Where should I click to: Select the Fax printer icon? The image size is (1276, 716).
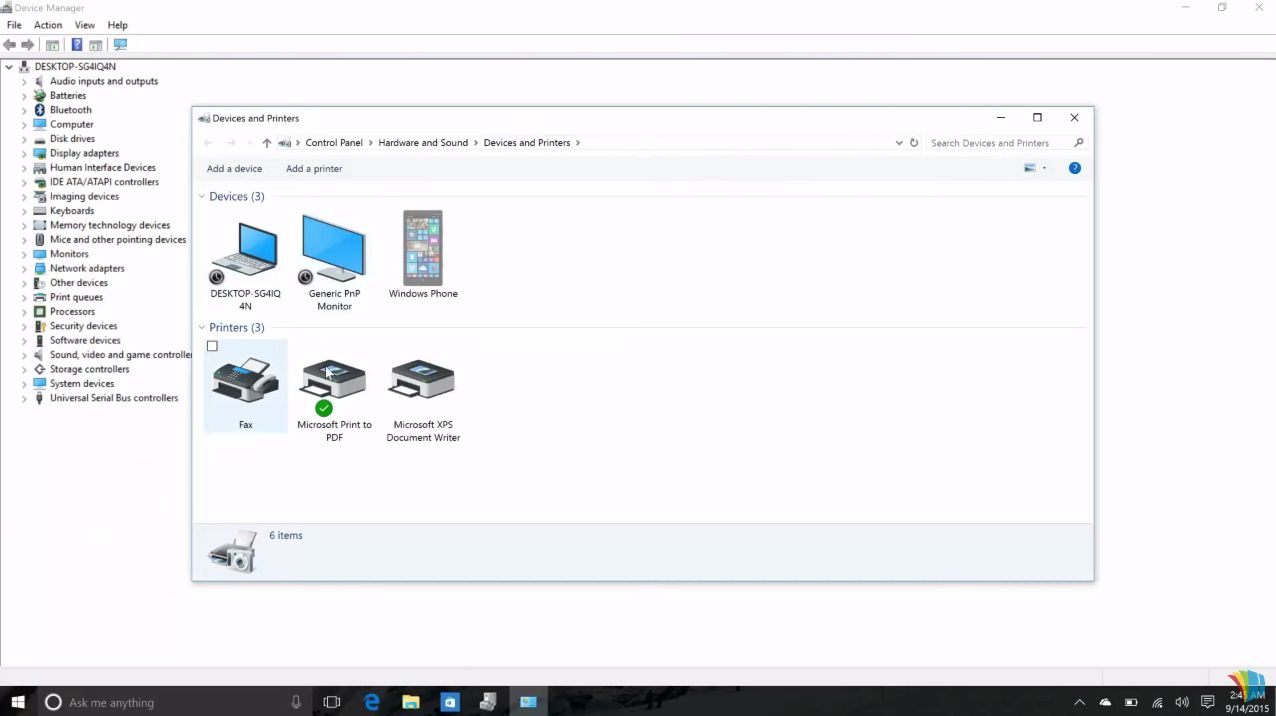(x=245, y=380)
